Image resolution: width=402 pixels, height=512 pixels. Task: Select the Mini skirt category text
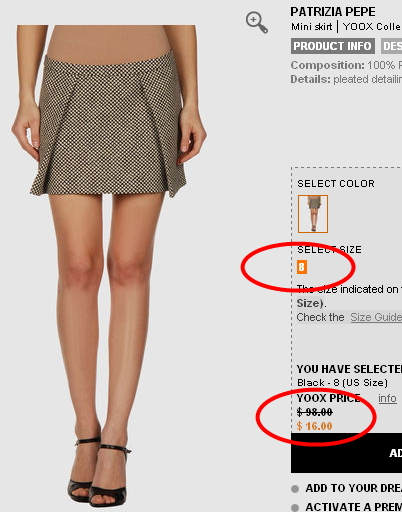[x=312, y=27]
